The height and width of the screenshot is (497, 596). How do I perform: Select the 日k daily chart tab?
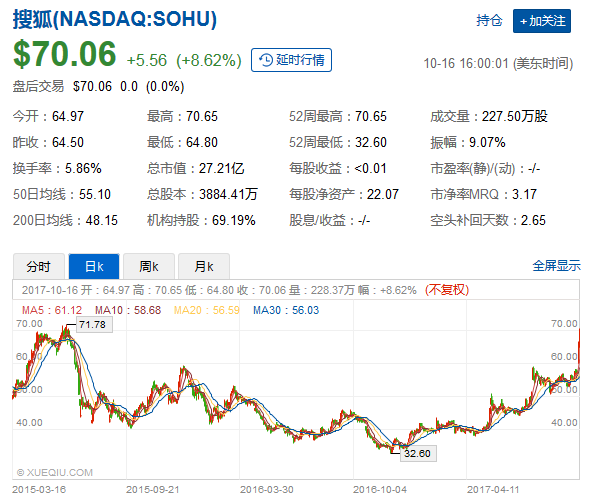pos(94,266)
